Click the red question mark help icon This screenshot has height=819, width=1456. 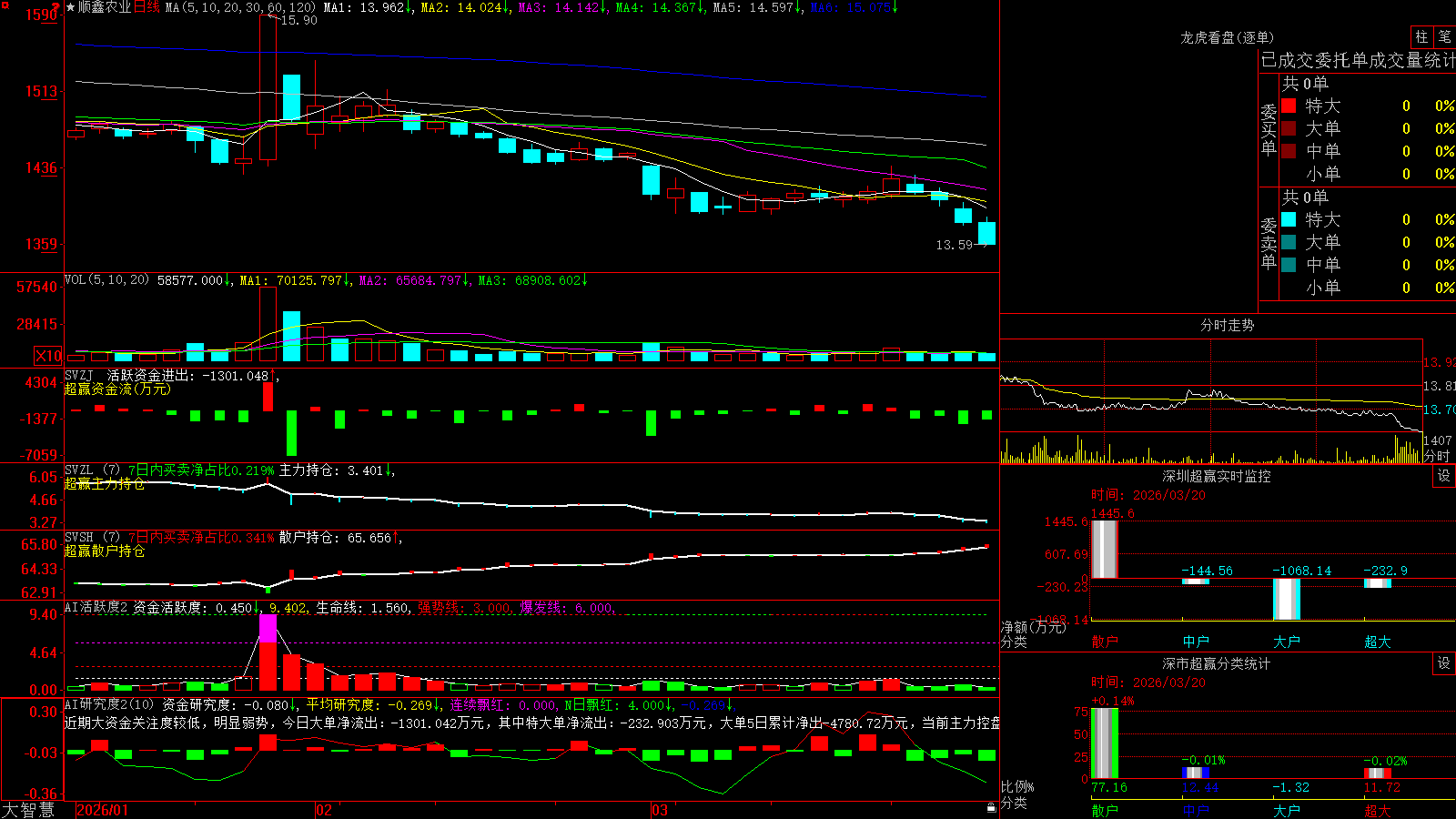(56, 6)
